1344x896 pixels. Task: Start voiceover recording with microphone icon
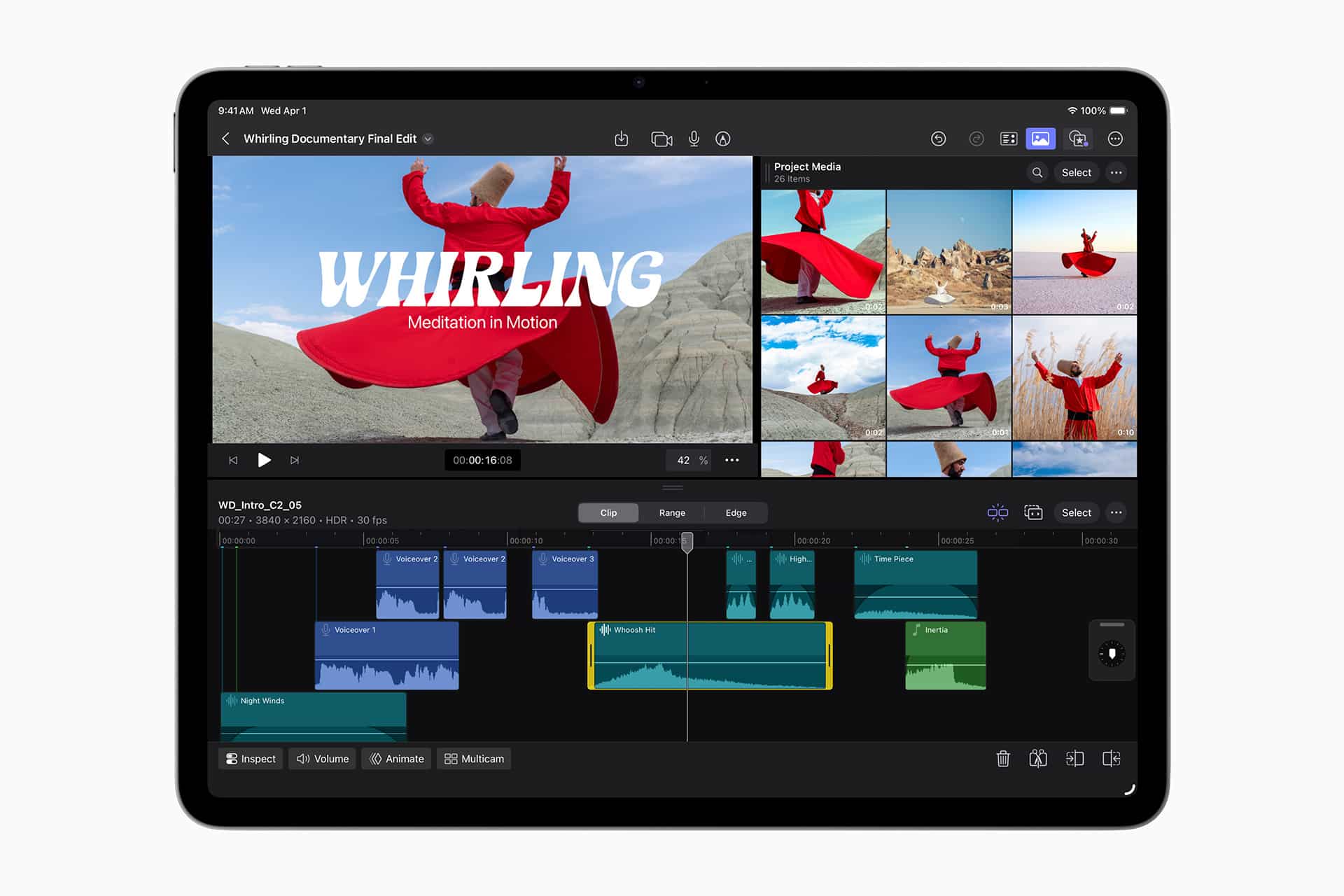tap(694, 139)
